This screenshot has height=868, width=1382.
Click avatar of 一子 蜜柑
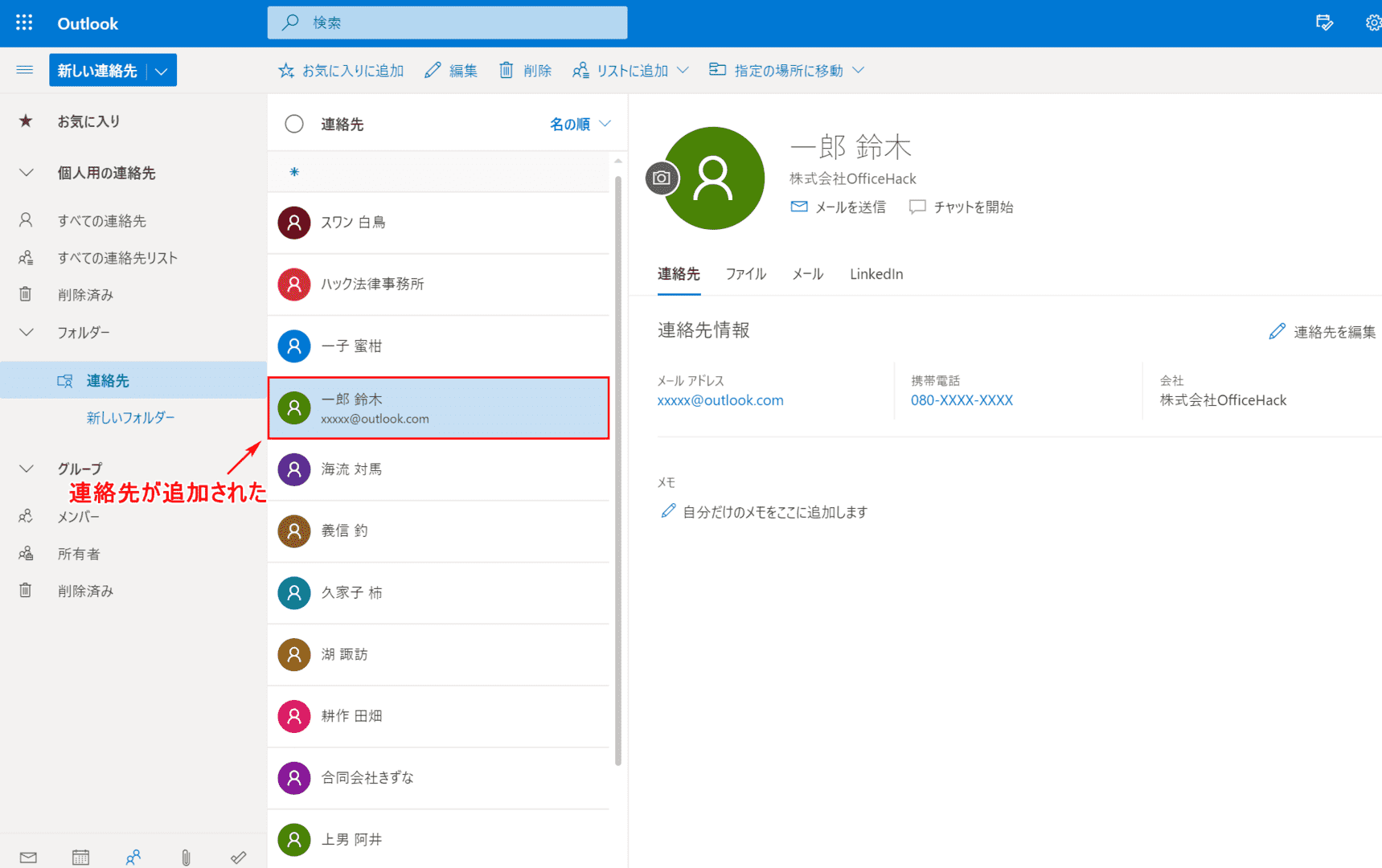(x=294, y=346)
